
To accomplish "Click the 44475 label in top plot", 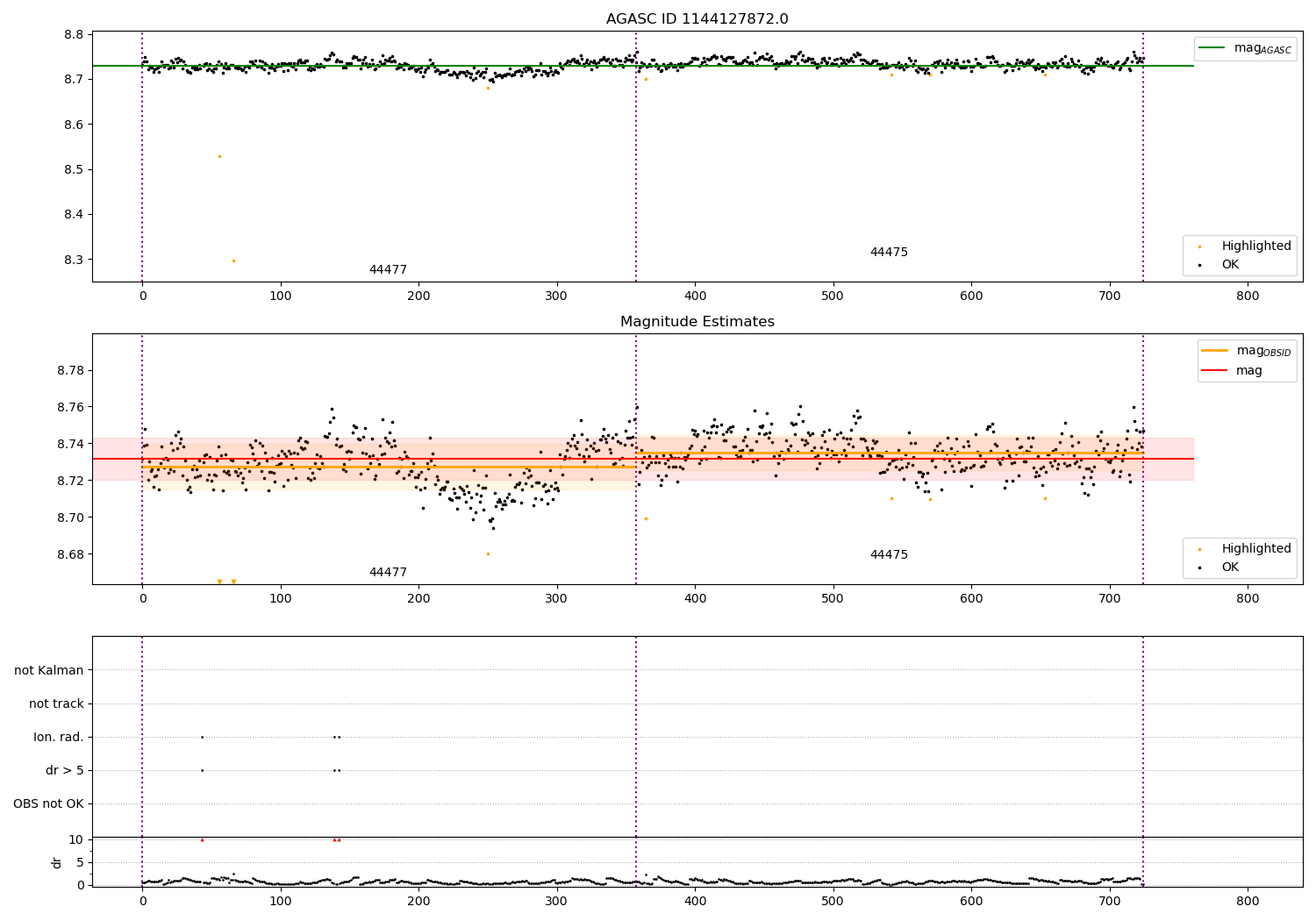I will coord(889,253).
